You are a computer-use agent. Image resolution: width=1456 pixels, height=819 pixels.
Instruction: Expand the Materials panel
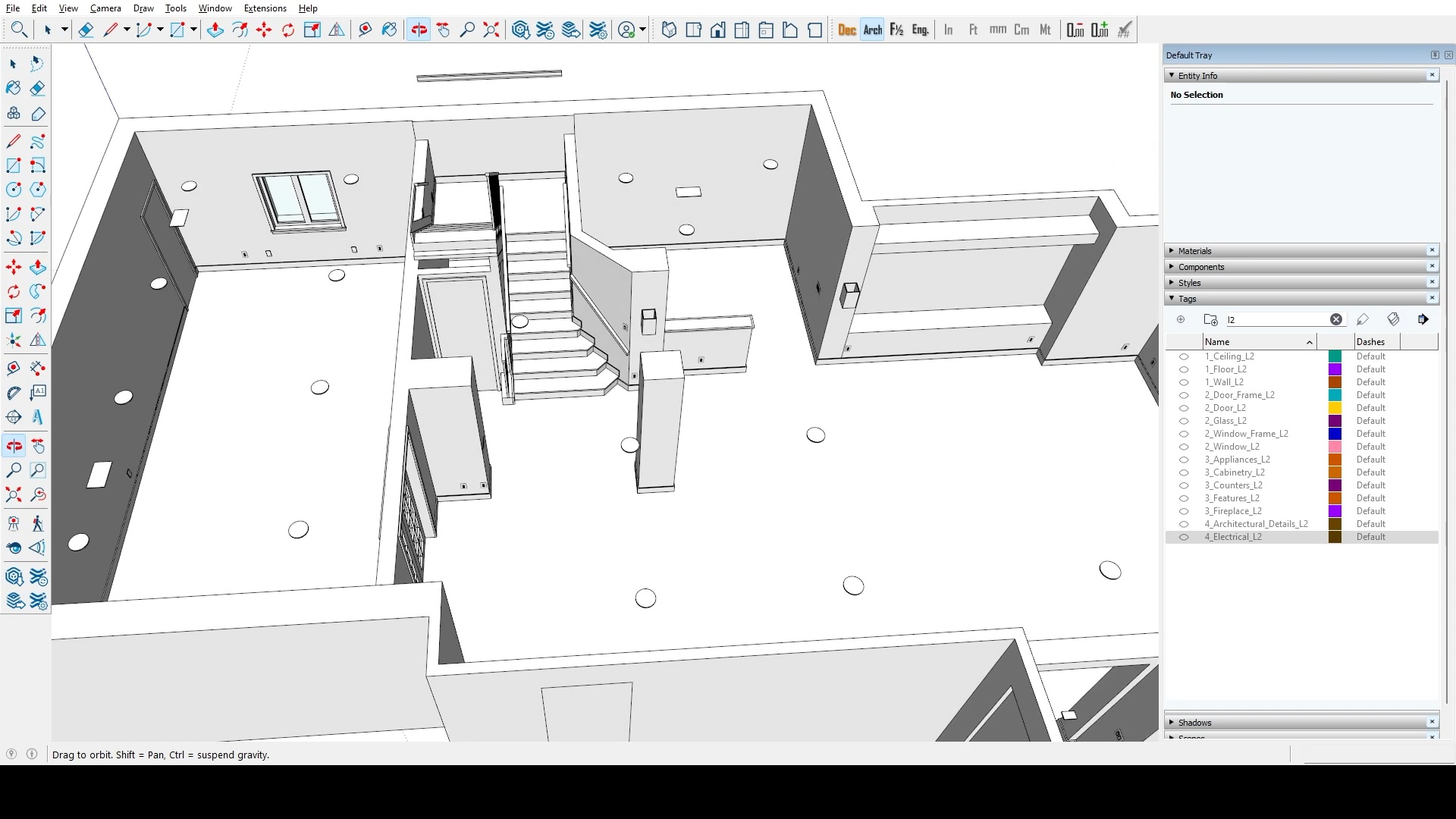click(1194, 251)
